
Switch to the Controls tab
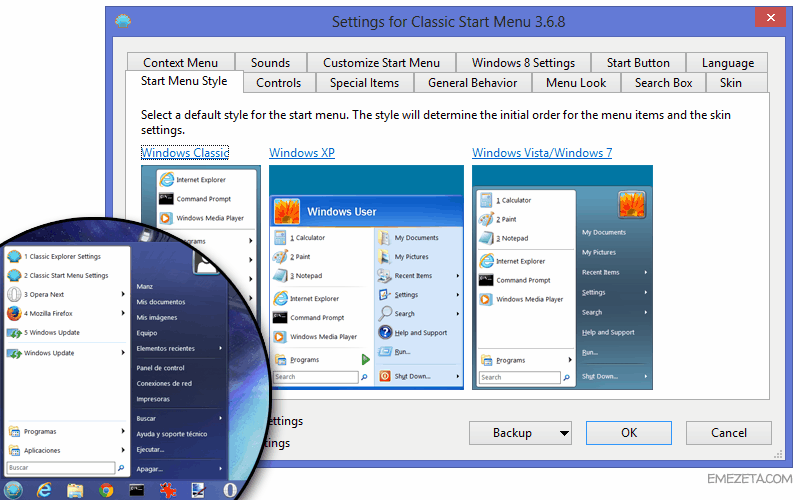(x=279, y=83)
